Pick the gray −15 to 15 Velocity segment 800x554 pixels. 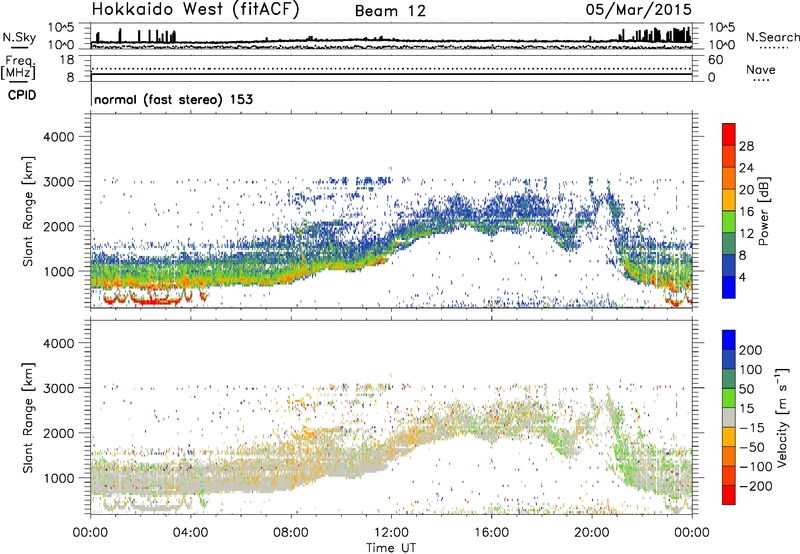pyautogui.click(x=729, y=417)
